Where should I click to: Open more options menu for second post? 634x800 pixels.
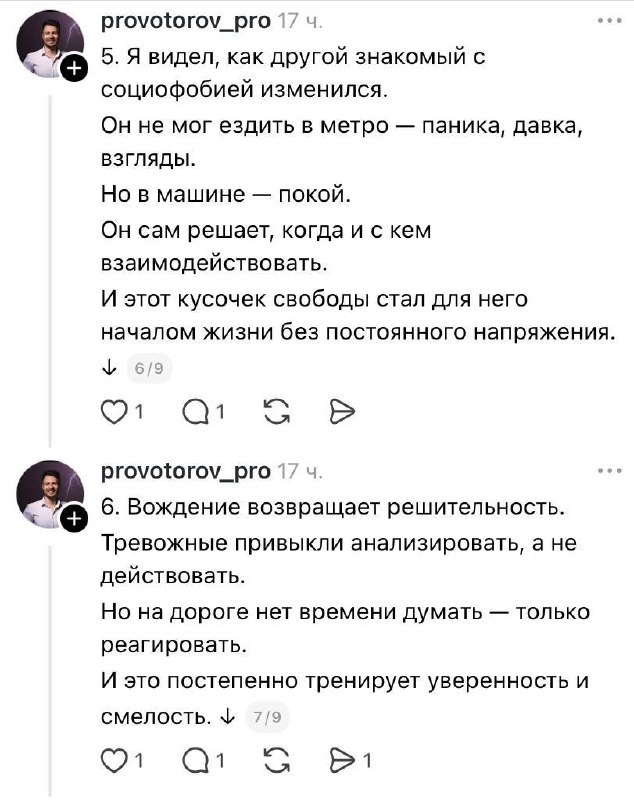[x=607, y=471]
